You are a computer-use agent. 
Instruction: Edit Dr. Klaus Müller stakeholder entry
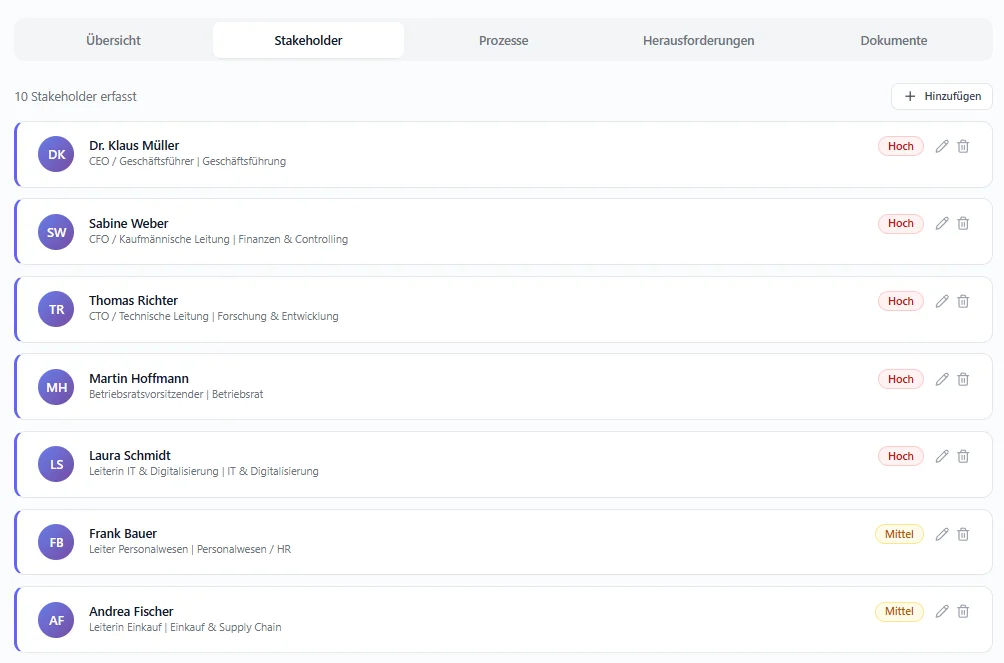[941, 146]
